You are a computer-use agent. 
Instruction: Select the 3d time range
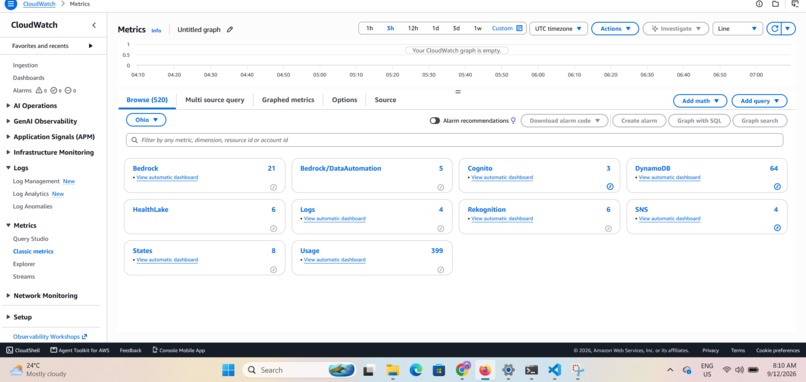tap(456, 28)
